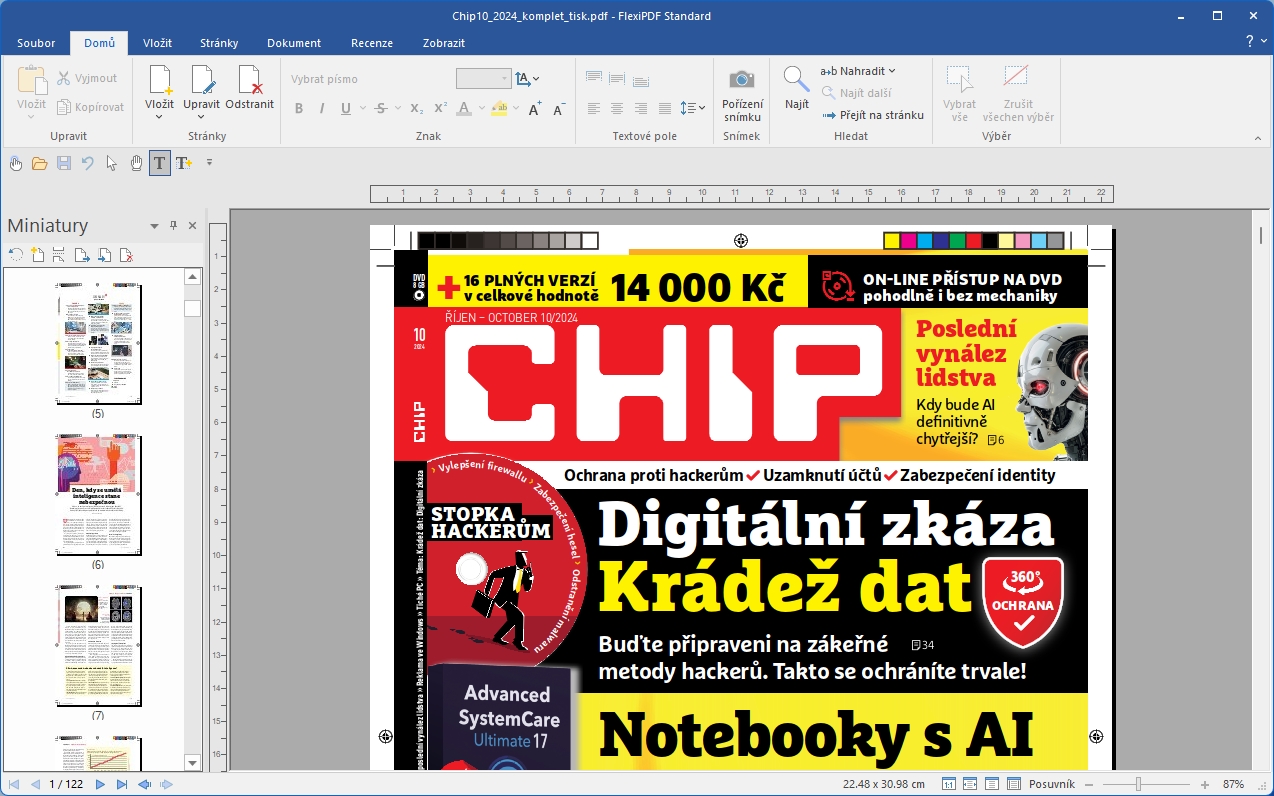The height and width of the screenshot is (796, 1274).
Task: Open the Miniatury panel options arrow
Action: (154, 226)
